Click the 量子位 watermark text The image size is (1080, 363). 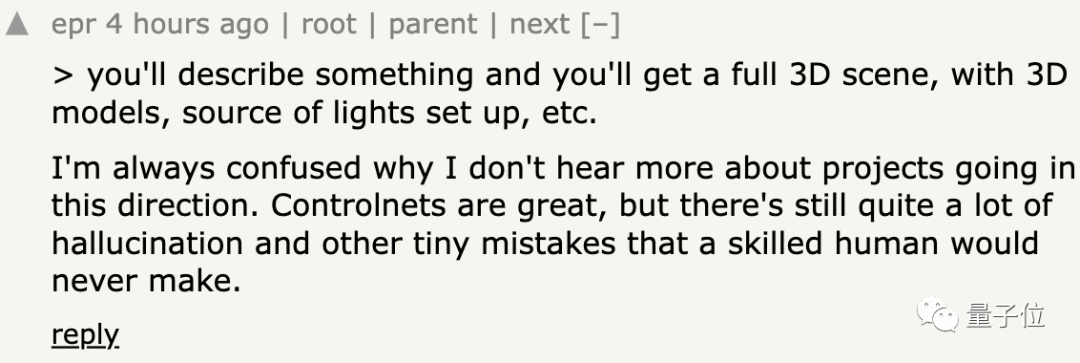(1006, 316)
